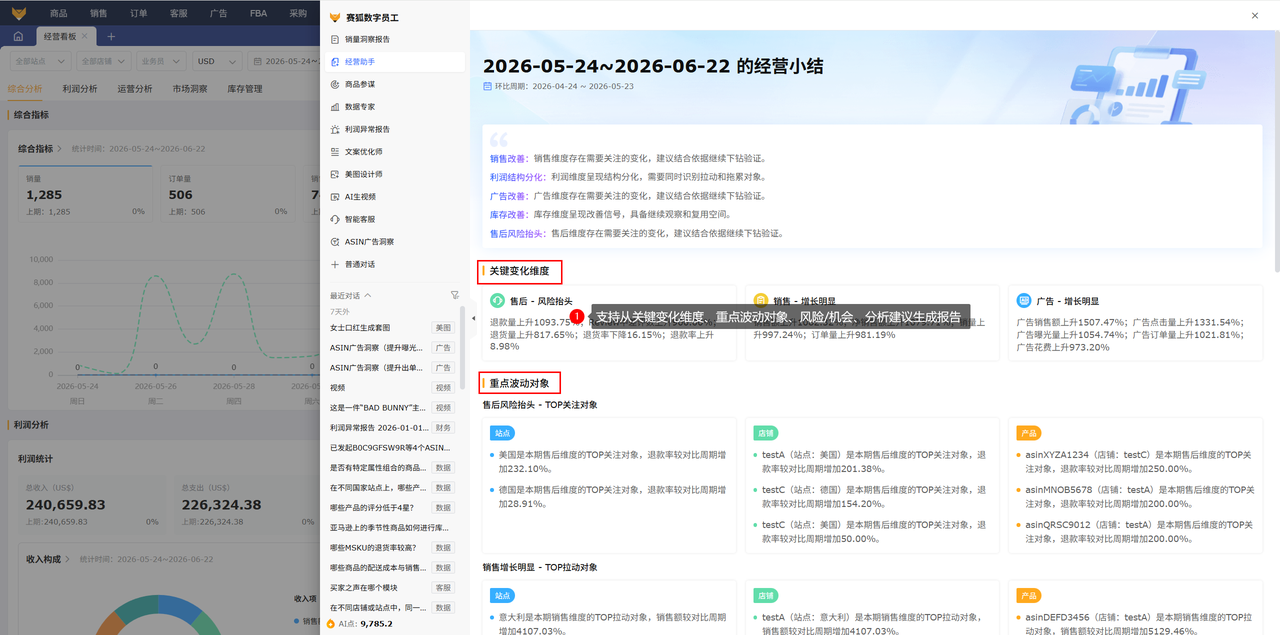Screen dimensions: 1280x635
Task: Go to the home icon tab
Action: click(18, 36)
